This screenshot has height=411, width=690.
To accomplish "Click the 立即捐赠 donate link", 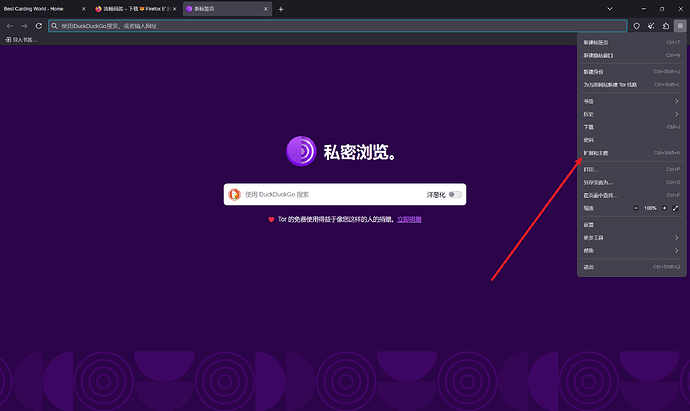I will tap(409, 219).
